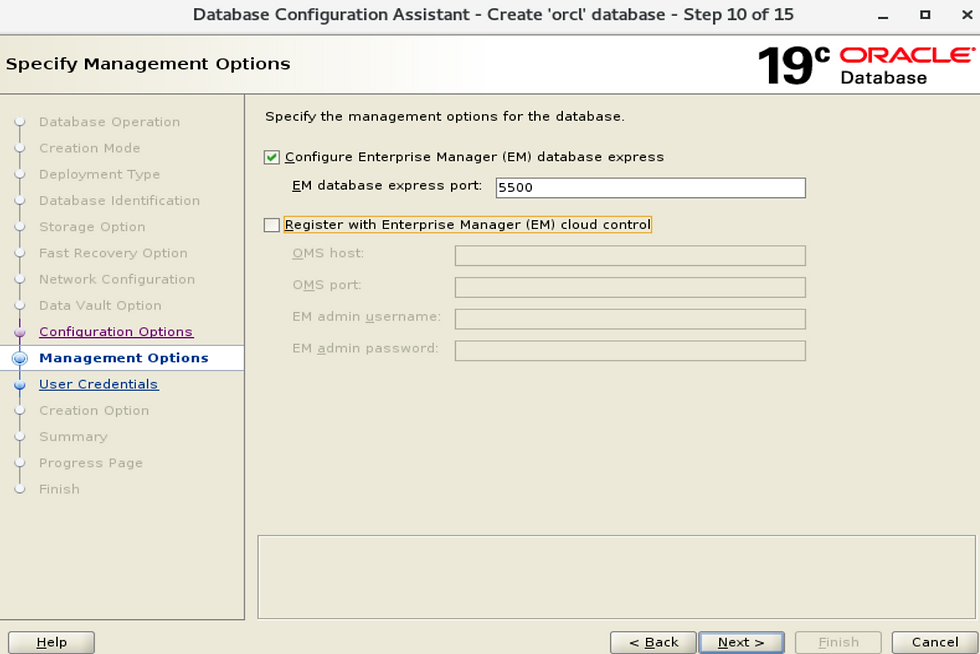Click the completed step marker beside Configuration Options
Image resolution: width=980 pixels, height=654 pixels.
coord(22,331)
